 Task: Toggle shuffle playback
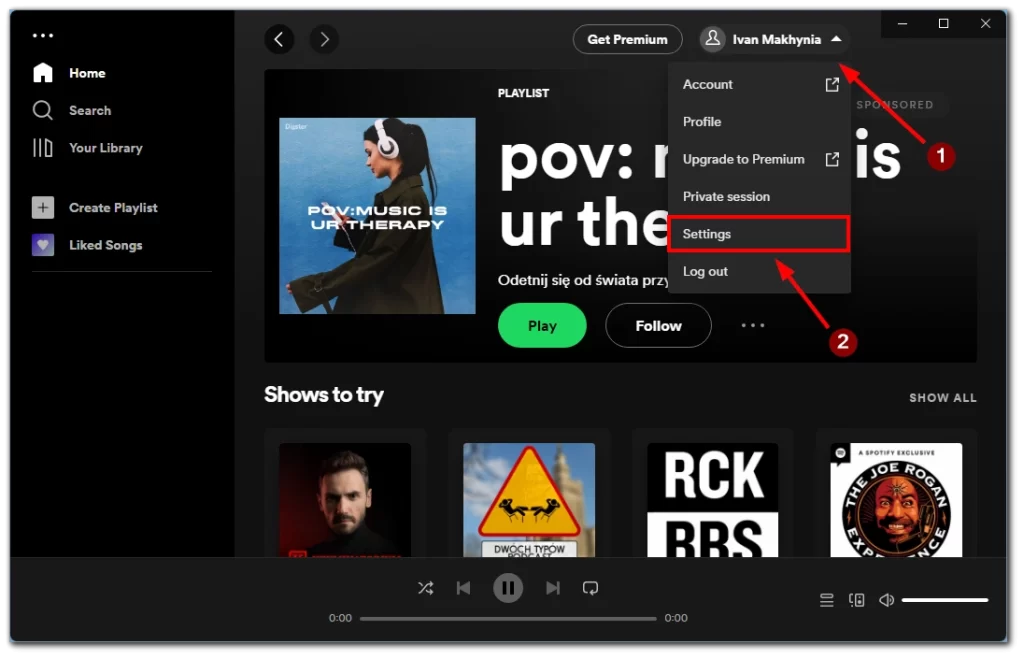(x=426, y=588)
